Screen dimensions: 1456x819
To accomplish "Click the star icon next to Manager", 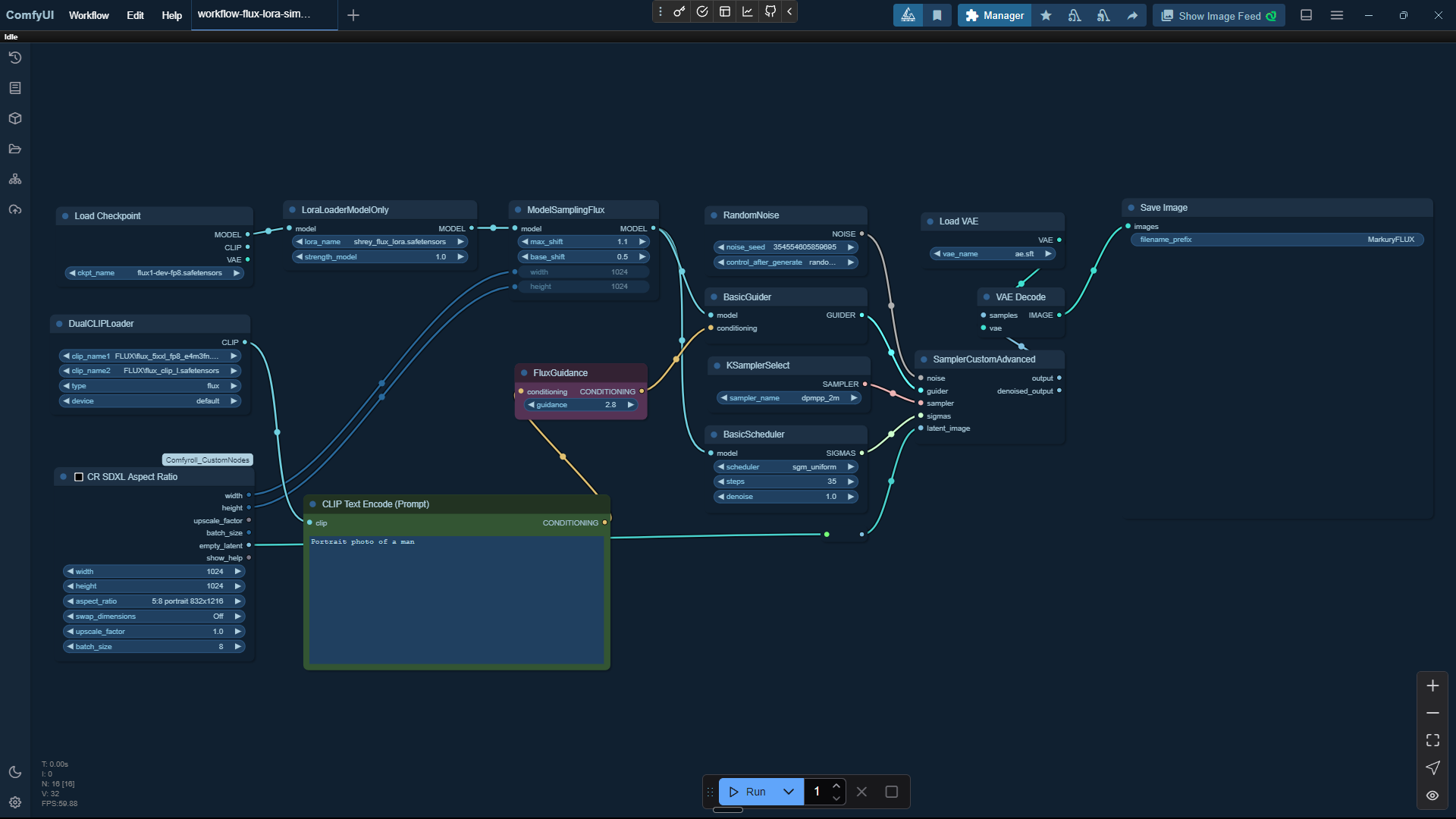I will click(1046, 15).
